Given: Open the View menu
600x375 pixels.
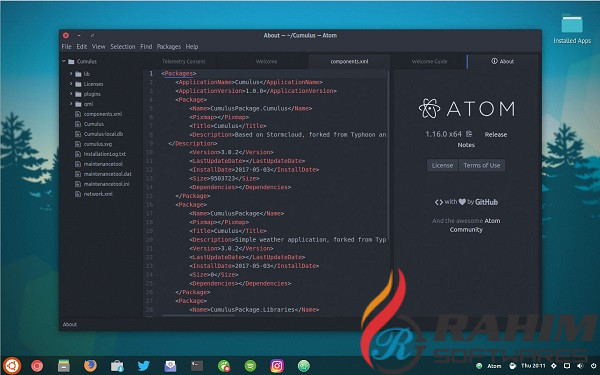Looking at the screenshot, I should pos(98,47).
